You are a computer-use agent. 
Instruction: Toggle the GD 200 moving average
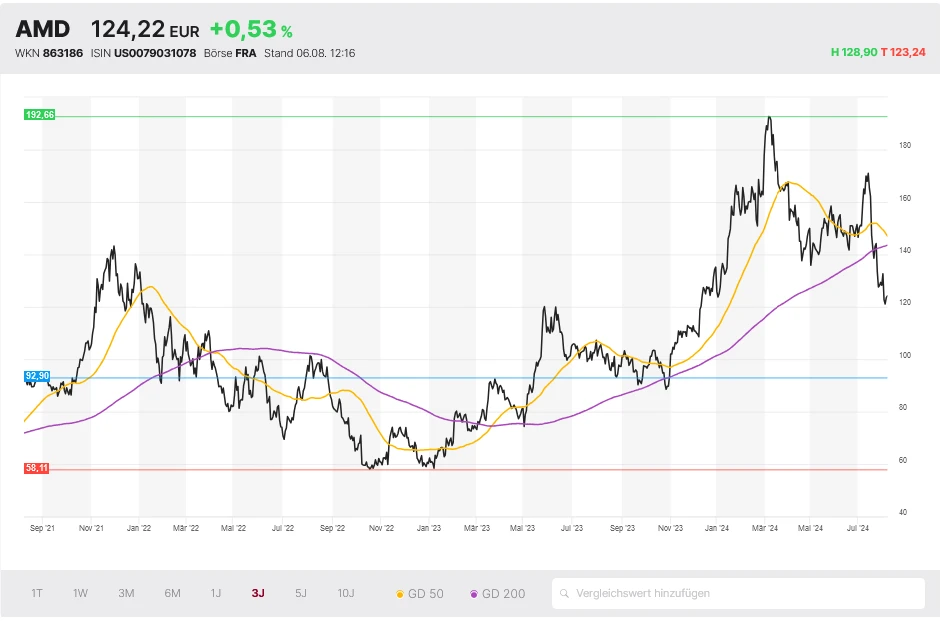497,593
